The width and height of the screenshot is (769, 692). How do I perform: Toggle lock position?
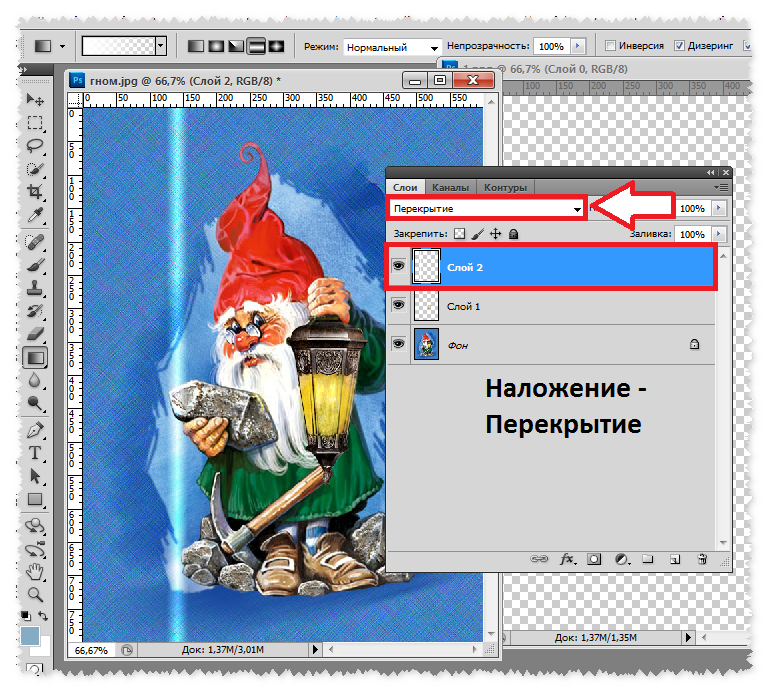[x=496, y=234]
